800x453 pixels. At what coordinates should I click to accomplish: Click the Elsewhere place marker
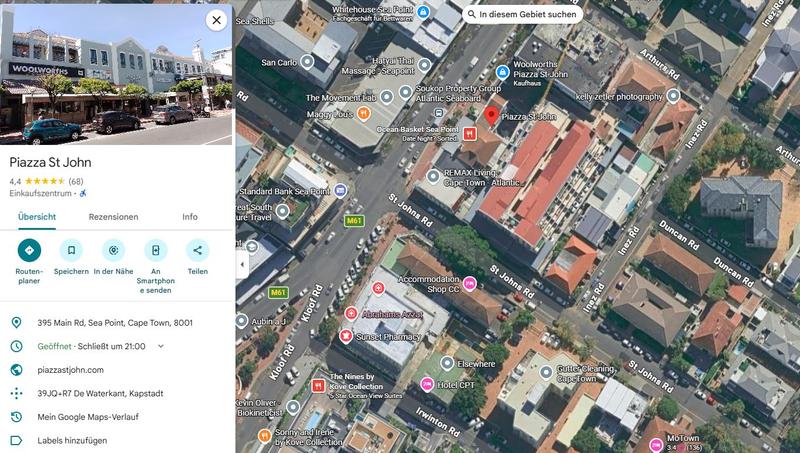click(x=447, y=363)
